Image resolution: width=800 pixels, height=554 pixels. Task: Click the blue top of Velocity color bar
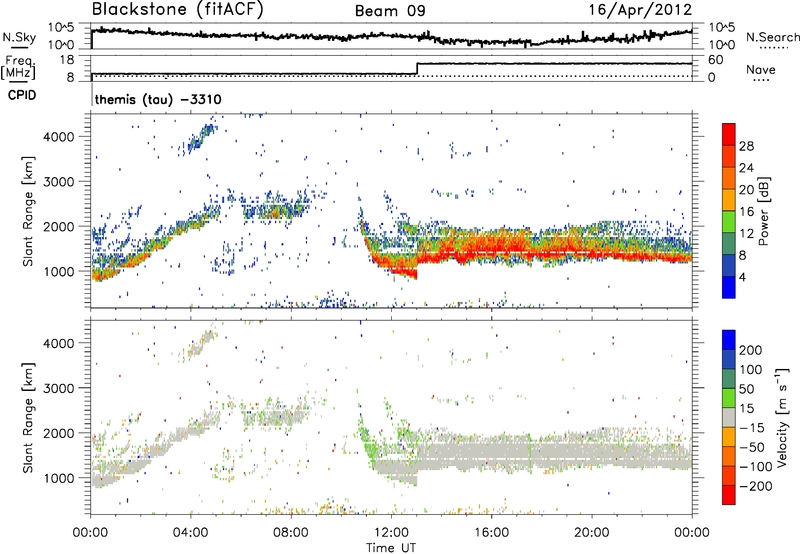(729, 340)
